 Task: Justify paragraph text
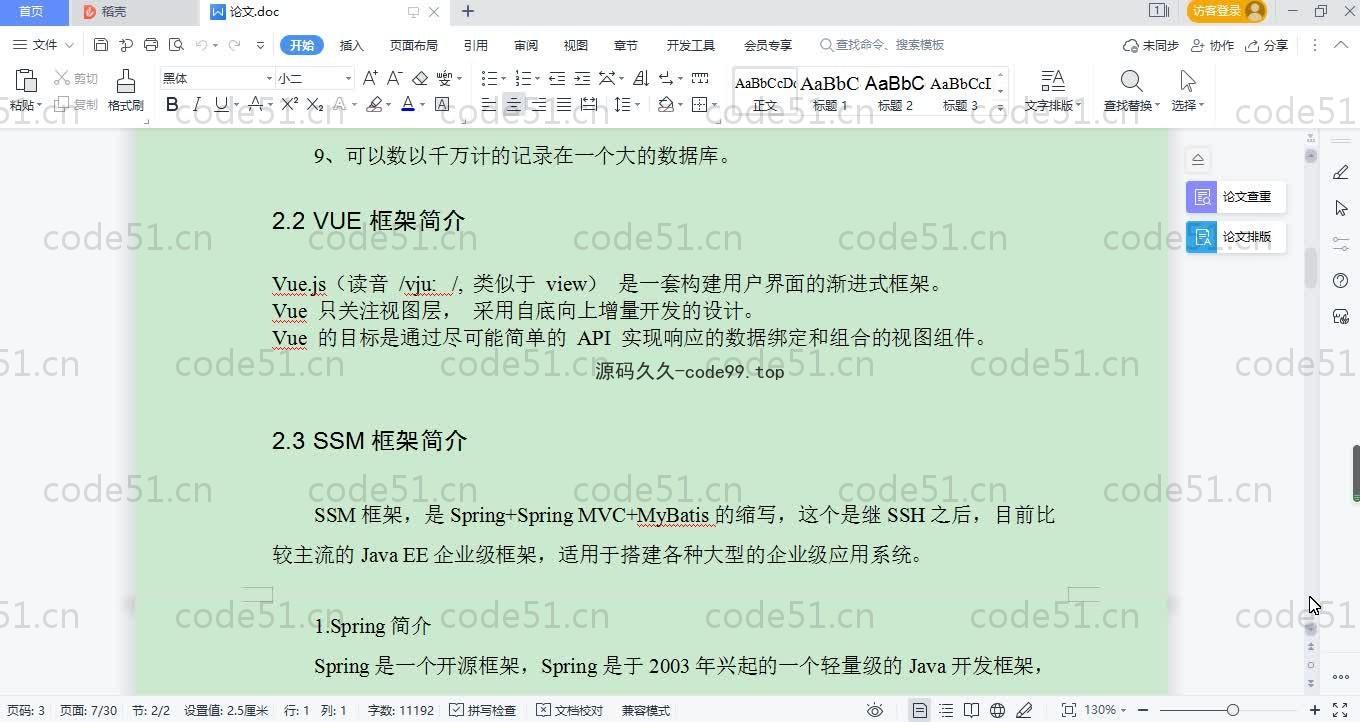(564, 104)
